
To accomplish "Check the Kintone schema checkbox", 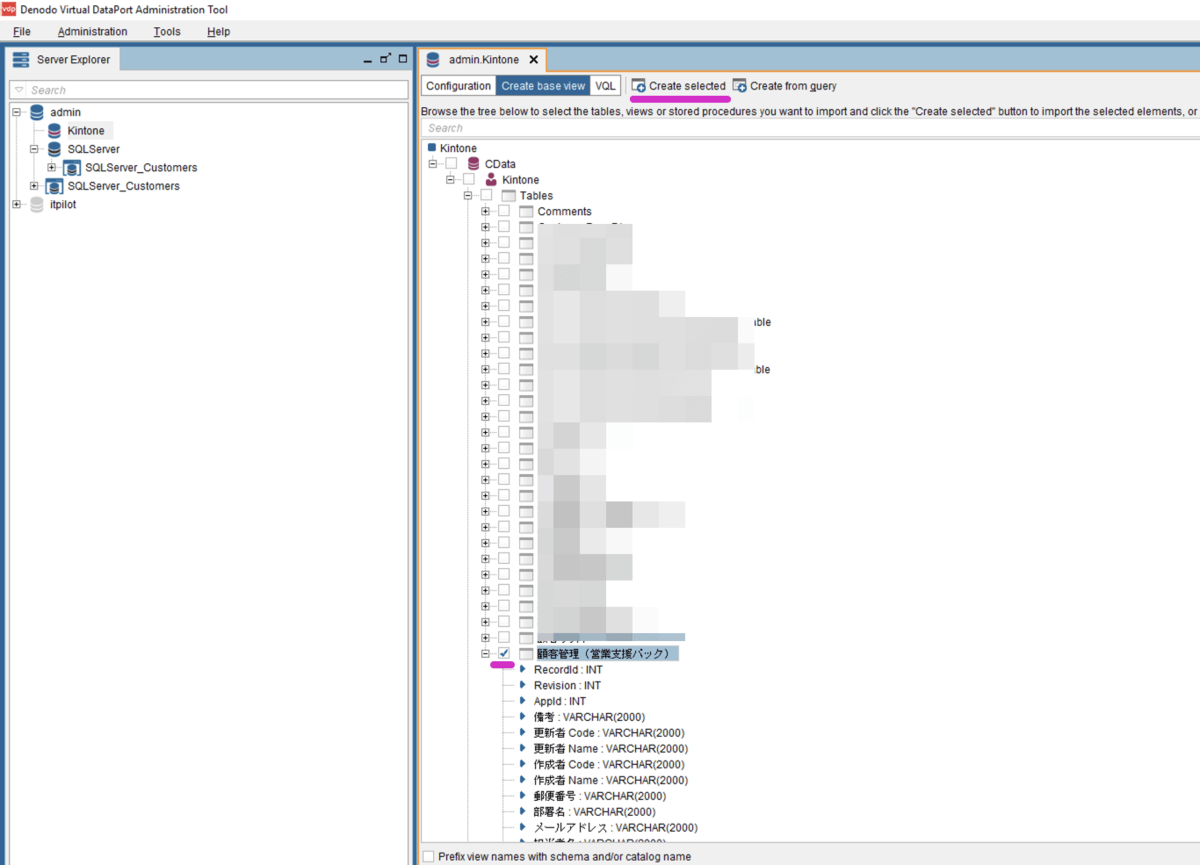I will click(468, 179).
